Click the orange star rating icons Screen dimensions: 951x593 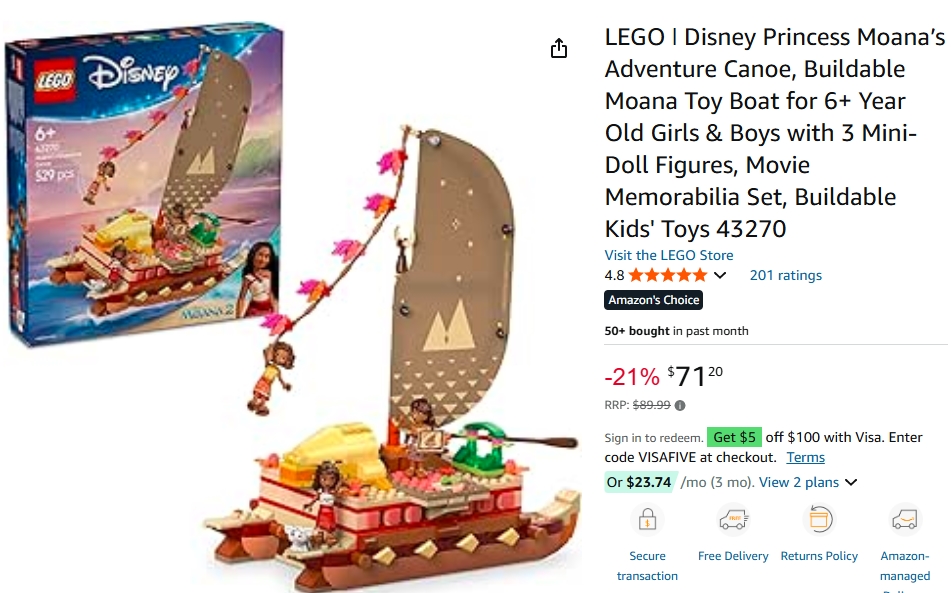coord(667,275)
